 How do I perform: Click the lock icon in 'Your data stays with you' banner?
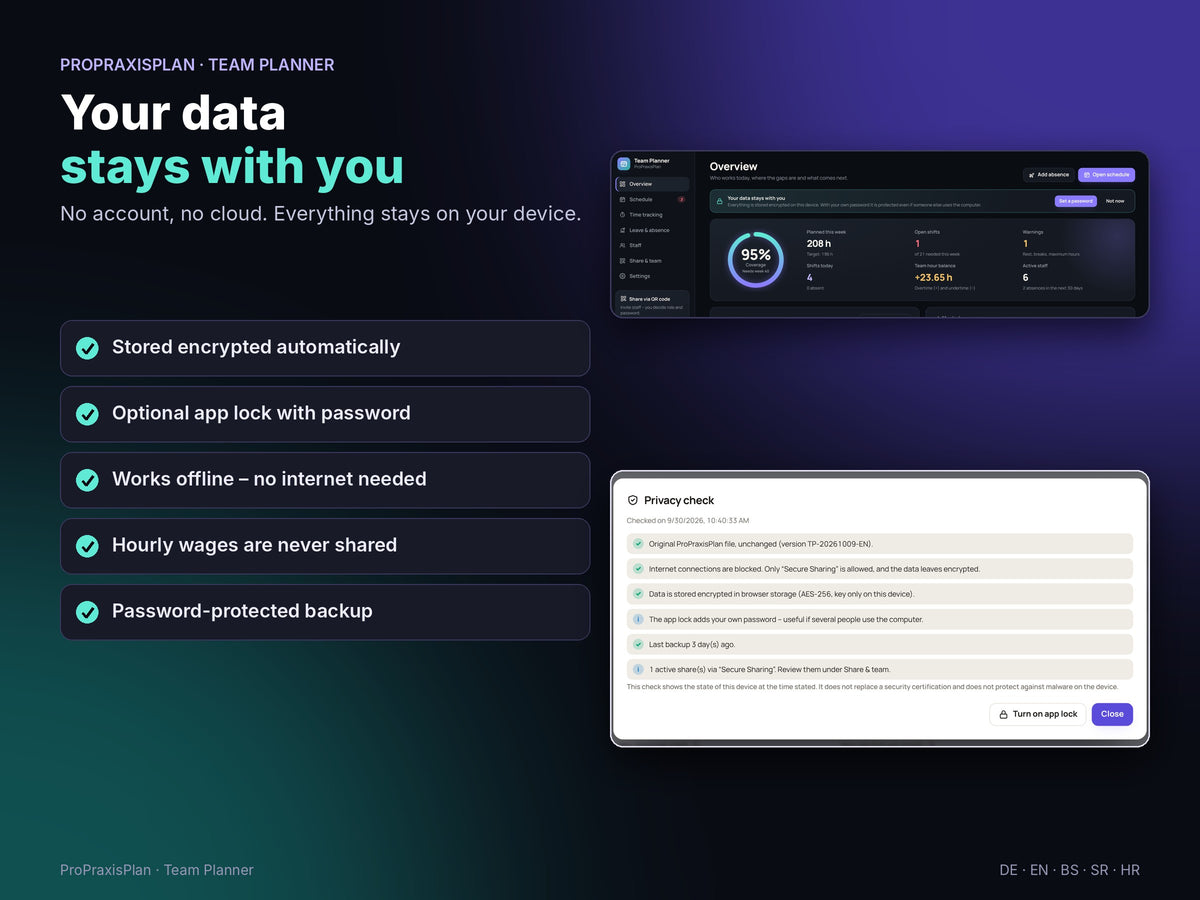click(x=720, y=201)
